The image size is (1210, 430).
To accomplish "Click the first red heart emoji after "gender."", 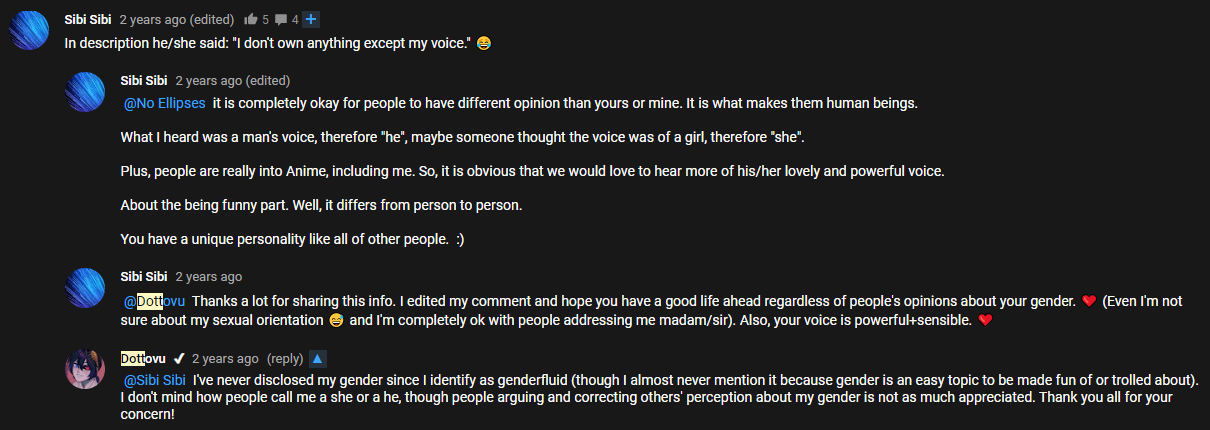I will tap(1090, 300).
